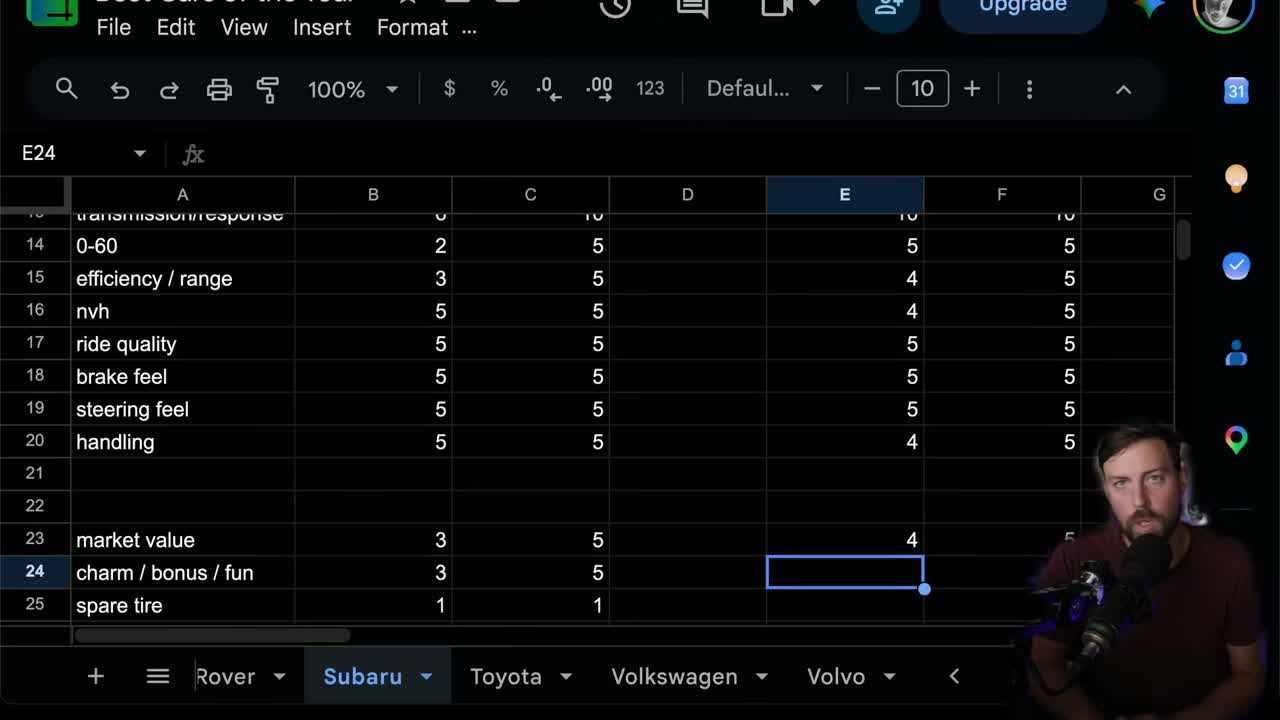
Task: Open Google Tasks side panel
Action: click(1237, 266)
